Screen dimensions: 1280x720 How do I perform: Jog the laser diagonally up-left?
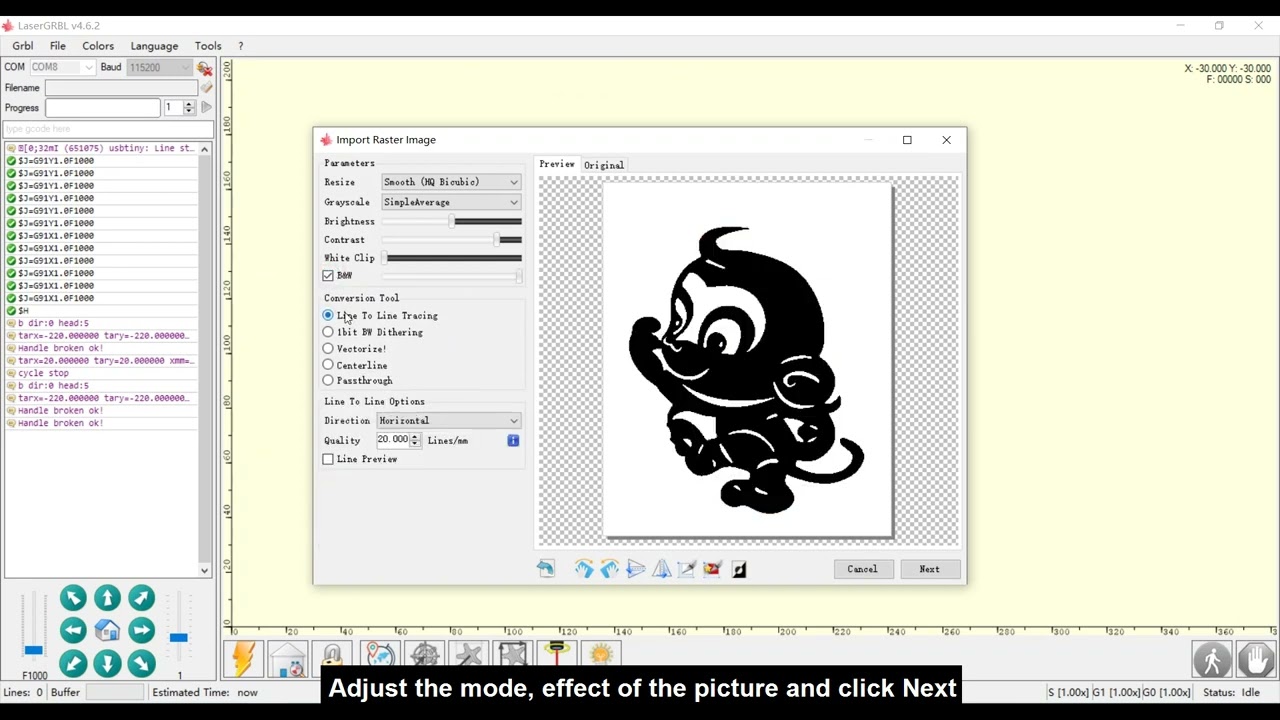[x=73, y=598]
